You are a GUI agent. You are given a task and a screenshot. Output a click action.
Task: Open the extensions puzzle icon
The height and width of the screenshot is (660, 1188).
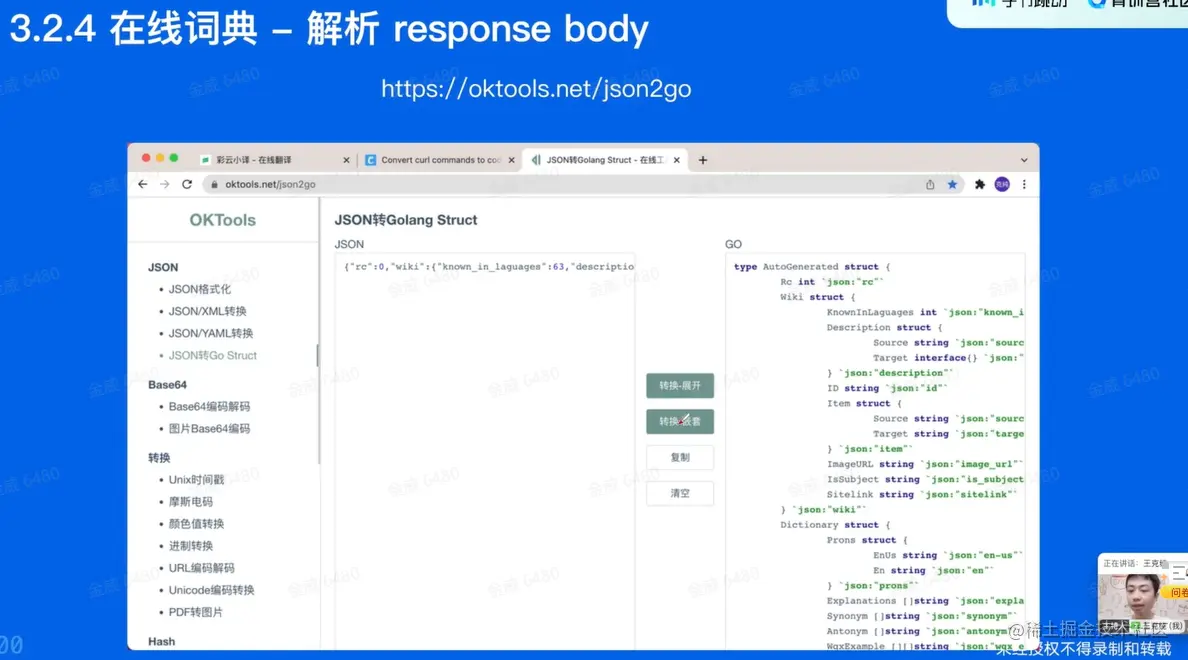click(x=980, y=184)
